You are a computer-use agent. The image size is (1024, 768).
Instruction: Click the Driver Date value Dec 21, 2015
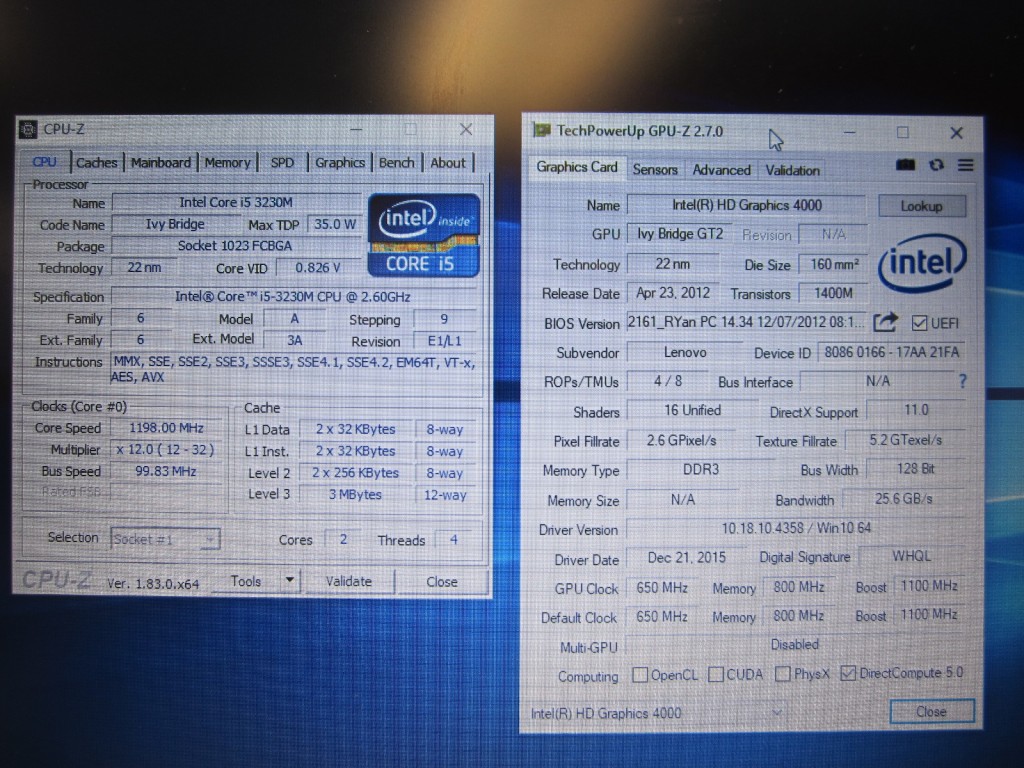[686, 557]
